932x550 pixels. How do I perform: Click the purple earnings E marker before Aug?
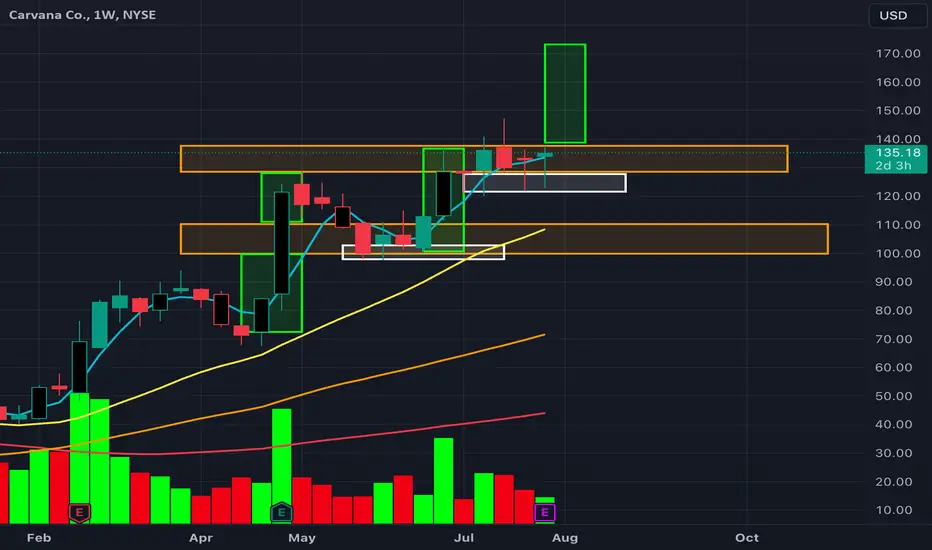coord(544,512)
